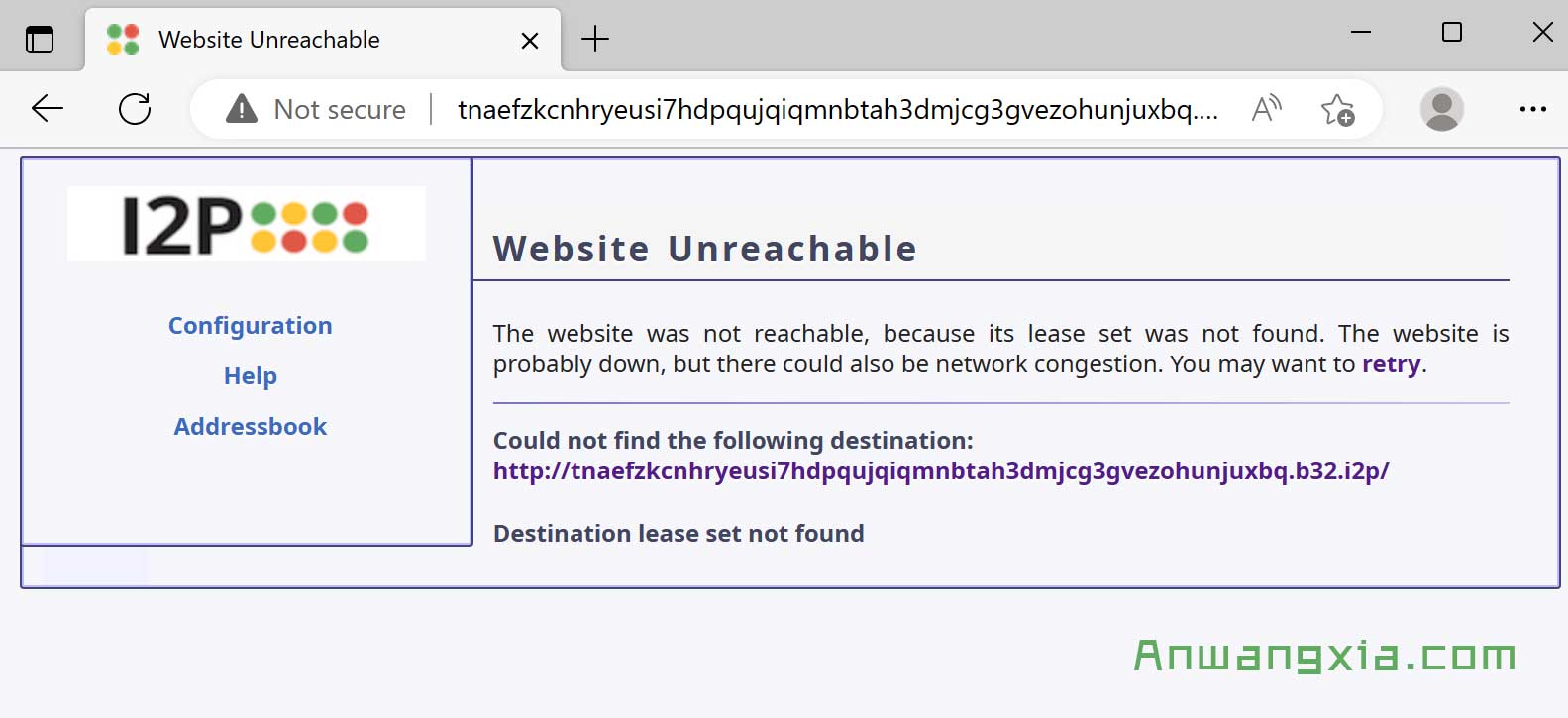The height and width of the screenshot is (718, 1568).
Task: Reload the unreachable page
Action: (135, 109)
